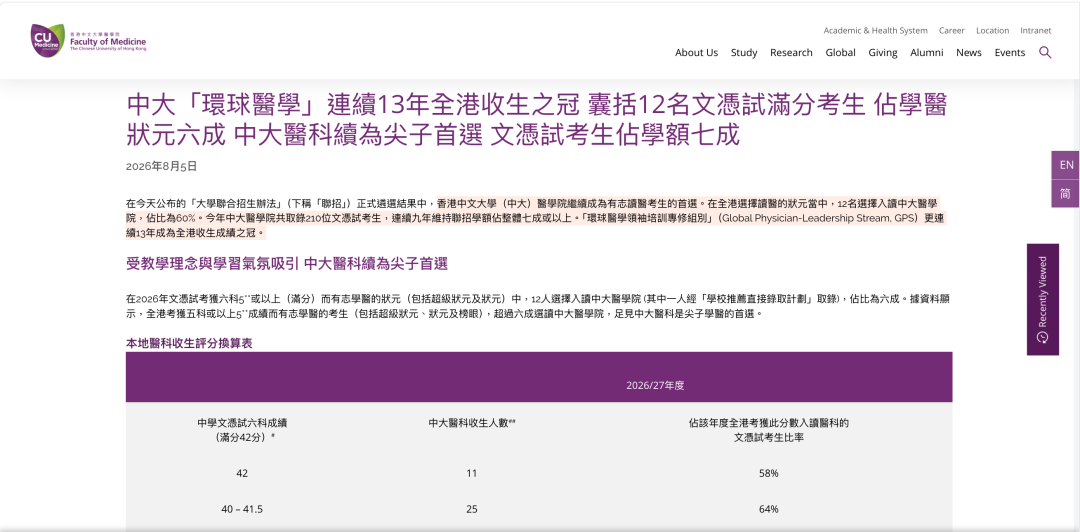Open the Research menu

pos(791,52)
